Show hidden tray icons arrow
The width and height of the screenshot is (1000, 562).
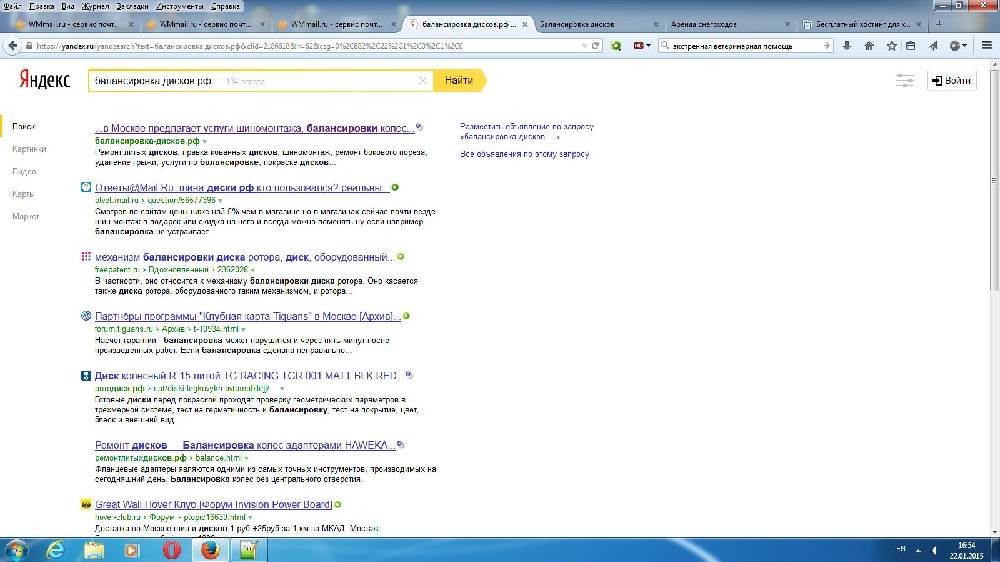point(918,550)
